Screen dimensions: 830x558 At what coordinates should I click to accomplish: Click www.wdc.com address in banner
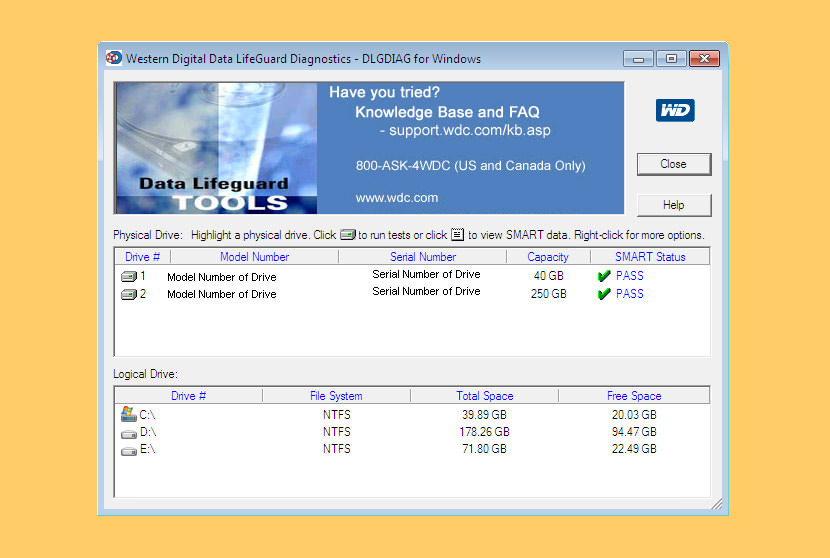pyautogui.click(x=396, y=198)
